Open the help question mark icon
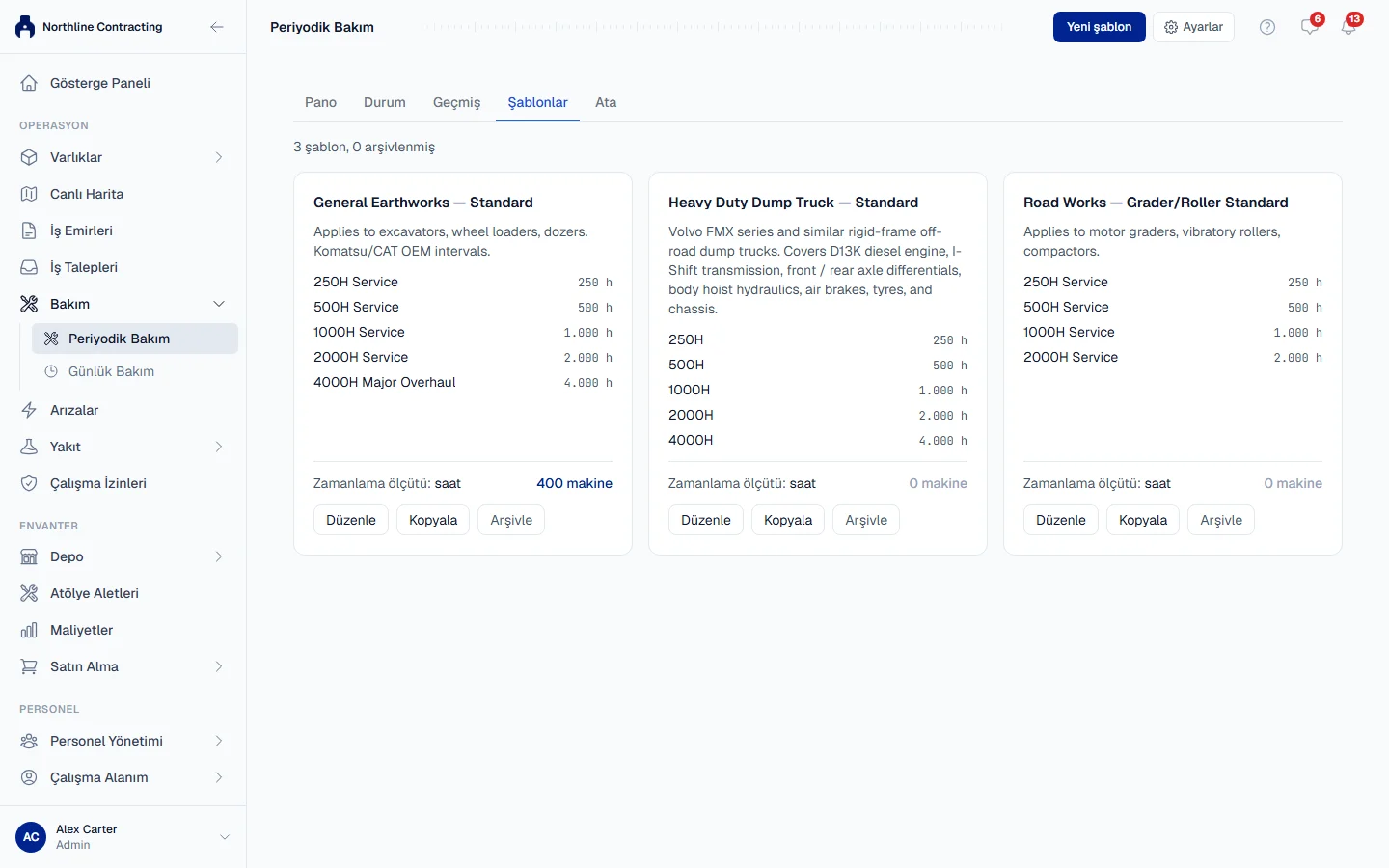 pos(1267,27)
